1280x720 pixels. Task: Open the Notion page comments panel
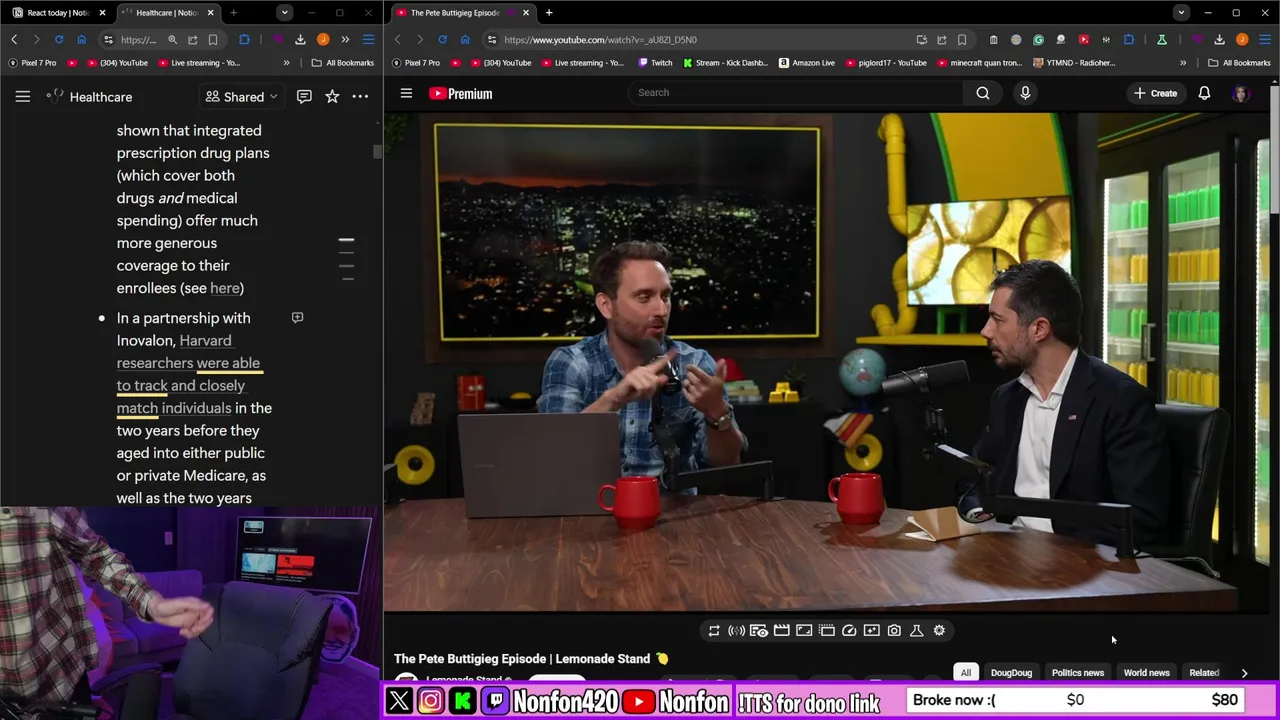[x=304, y=97]
